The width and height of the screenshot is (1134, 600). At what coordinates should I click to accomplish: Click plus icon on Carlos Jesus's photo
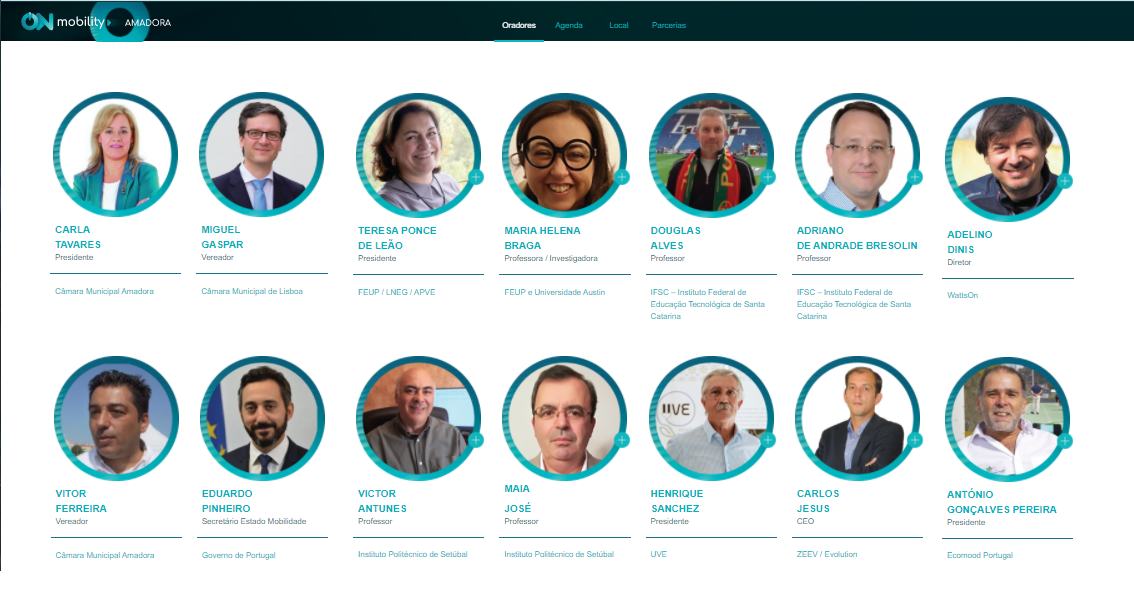[915, 440]
